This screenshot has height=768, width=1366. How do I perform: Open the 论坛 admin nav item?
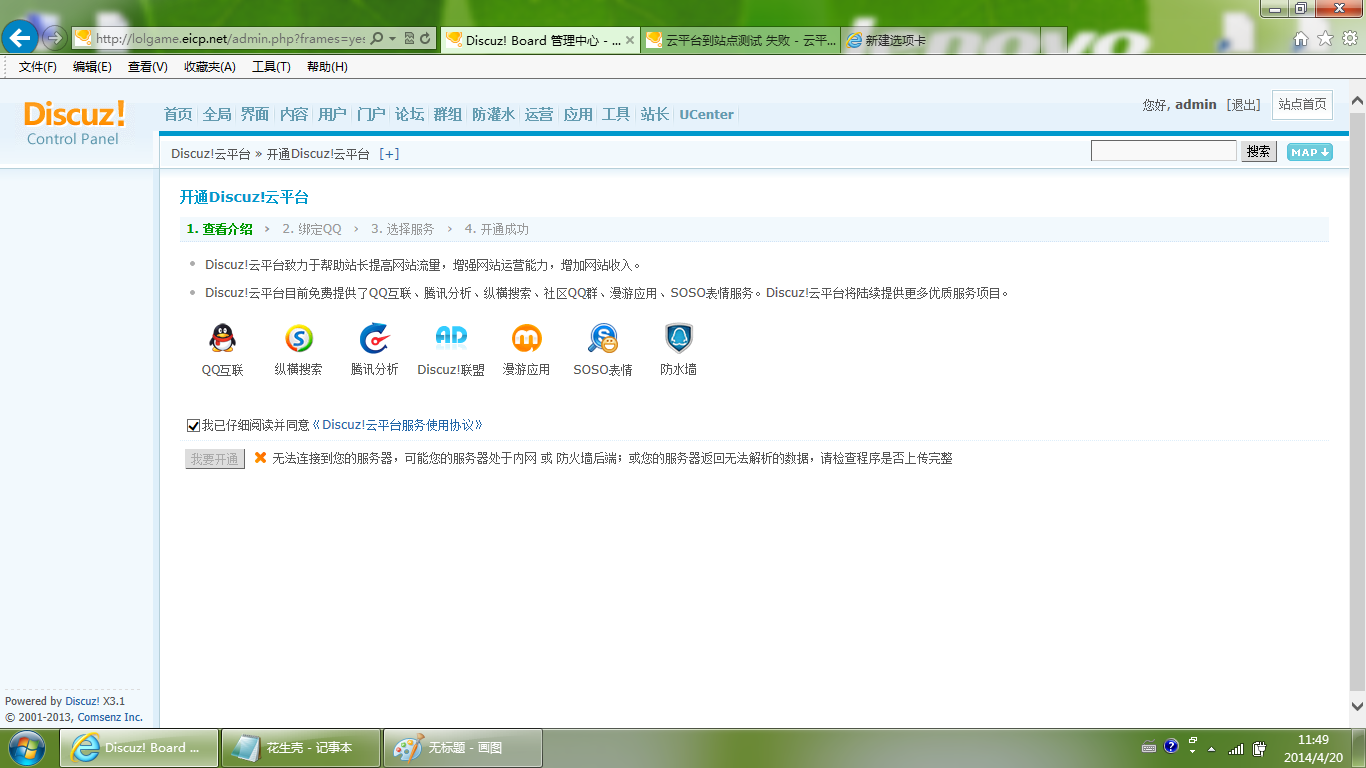tap(409, 115)
